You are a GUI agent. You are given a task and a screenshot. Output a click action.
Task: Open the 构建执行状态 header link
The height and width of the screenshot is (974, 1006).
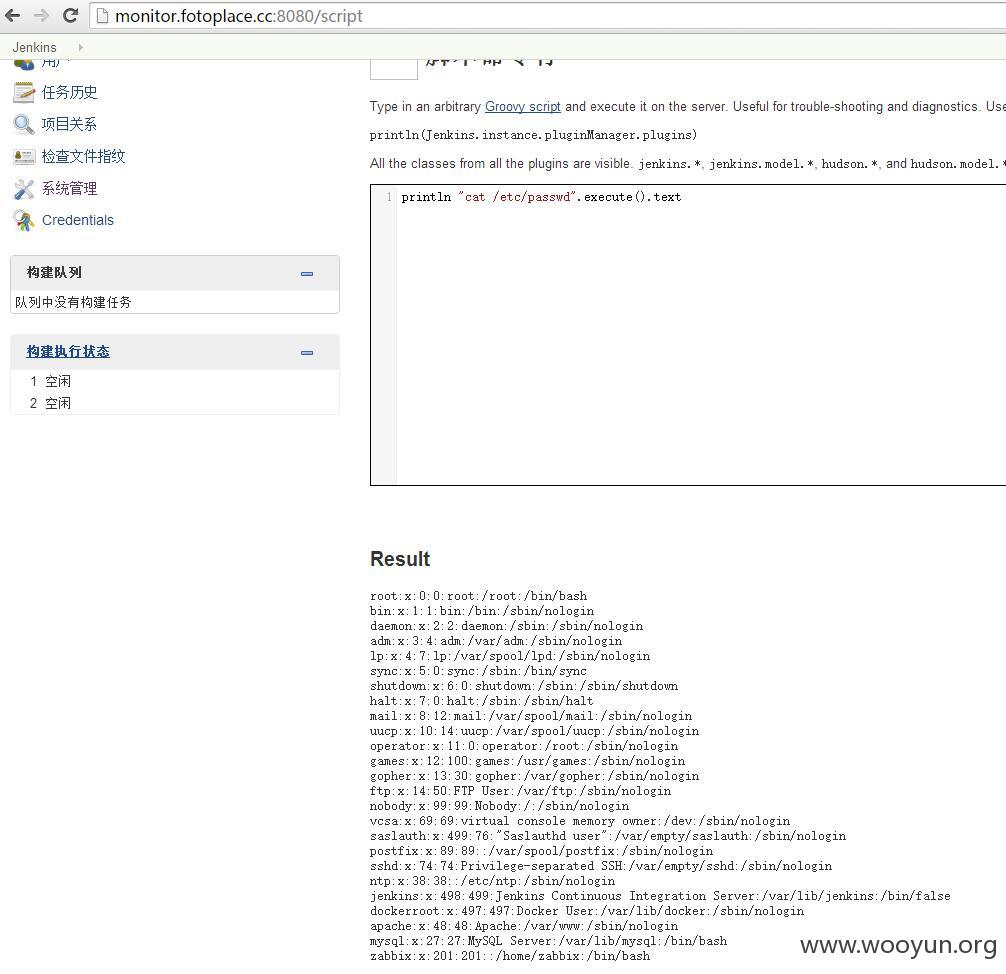(x=68, y=352)
